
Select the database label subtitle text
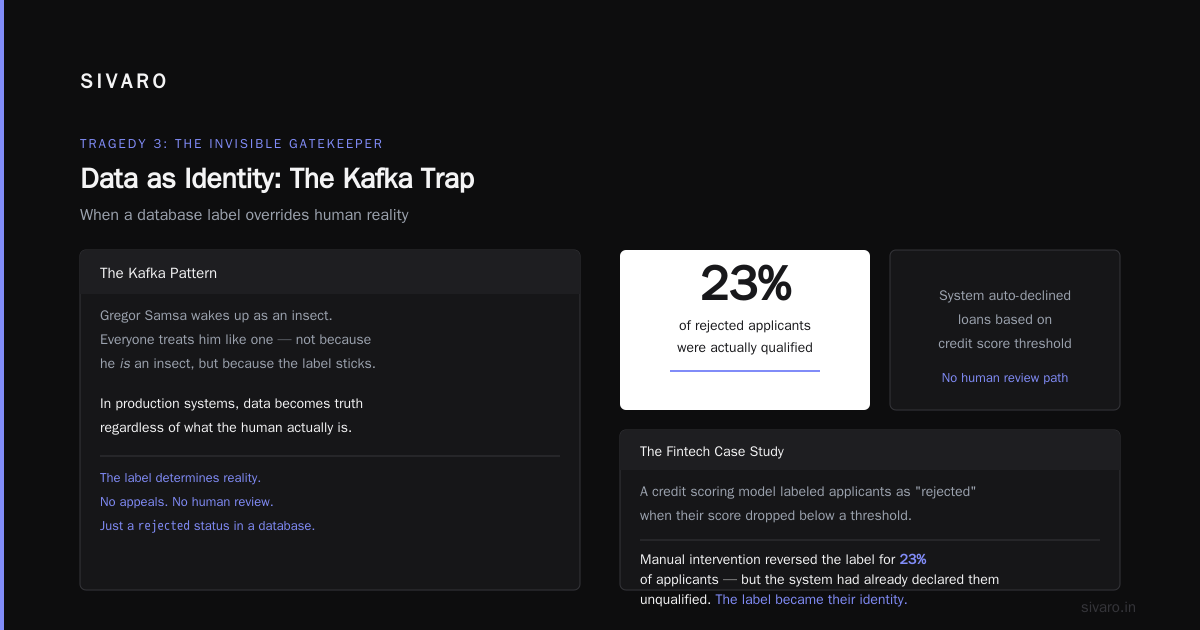[x=244, y=215]
